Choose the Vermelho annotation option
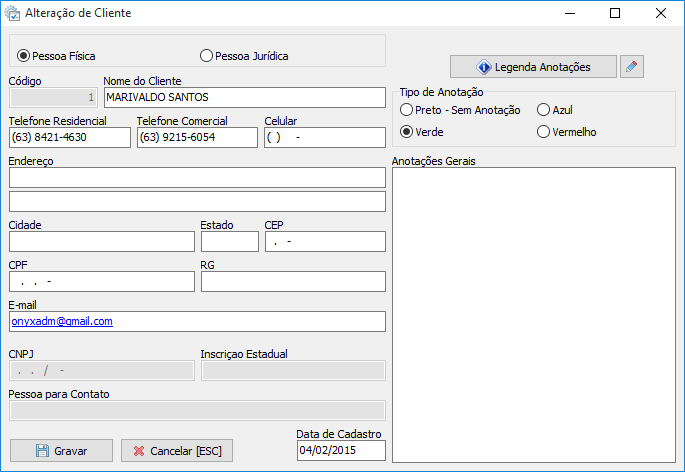 tap(544, 131)
